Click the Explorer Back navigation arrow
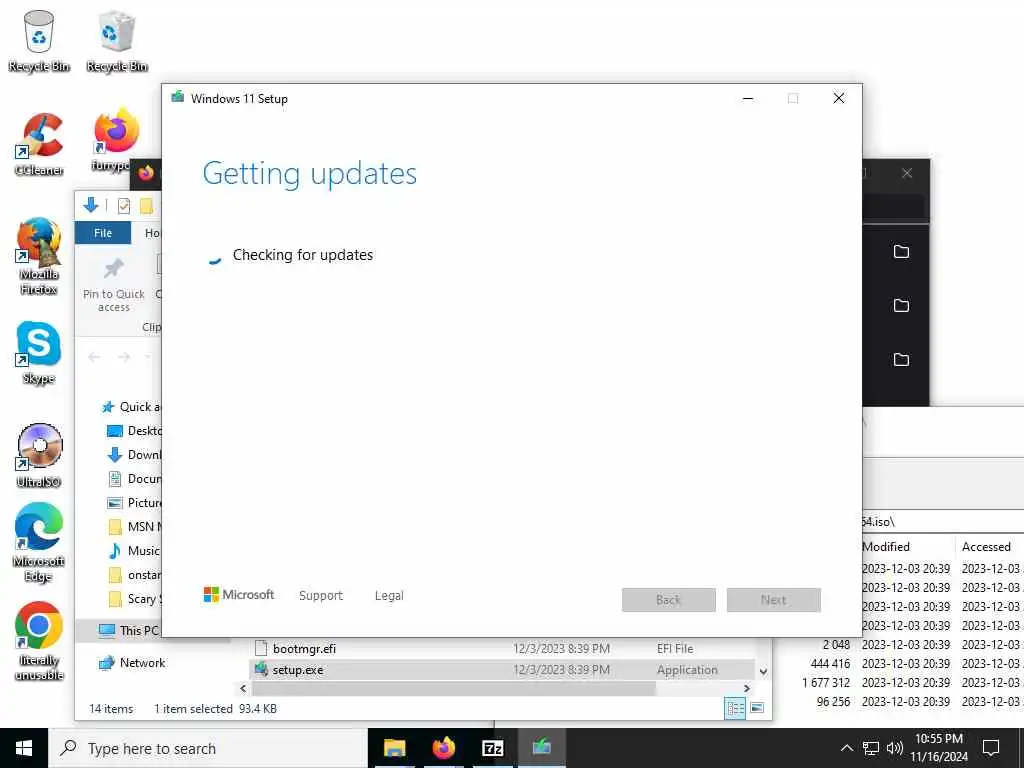Image resolution: width=1024 pixels, height=768 pixels. [x=94, y=357]
